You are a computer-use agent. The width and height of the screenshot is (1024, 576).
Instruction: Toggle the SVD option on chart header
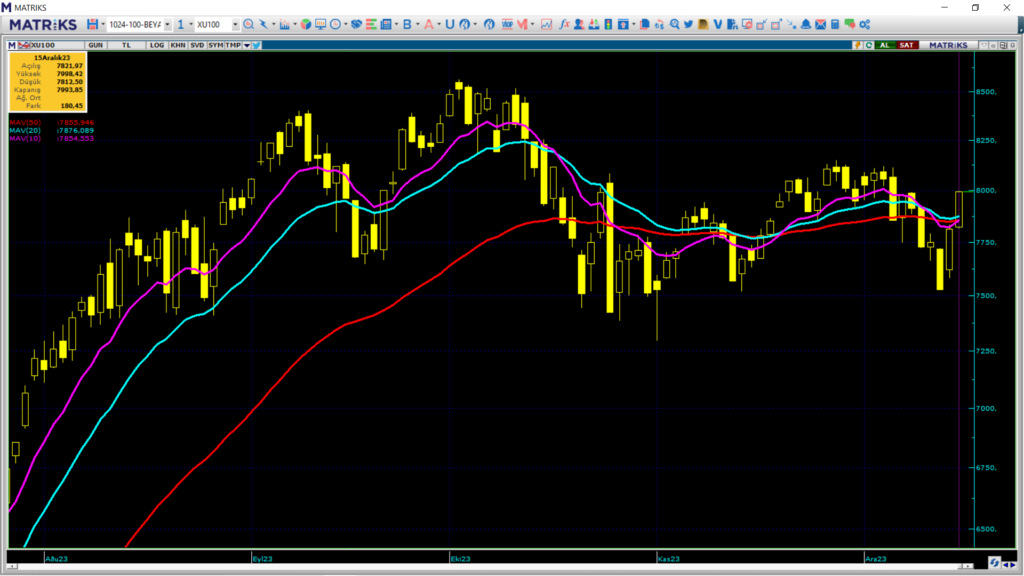pos(197,45)
